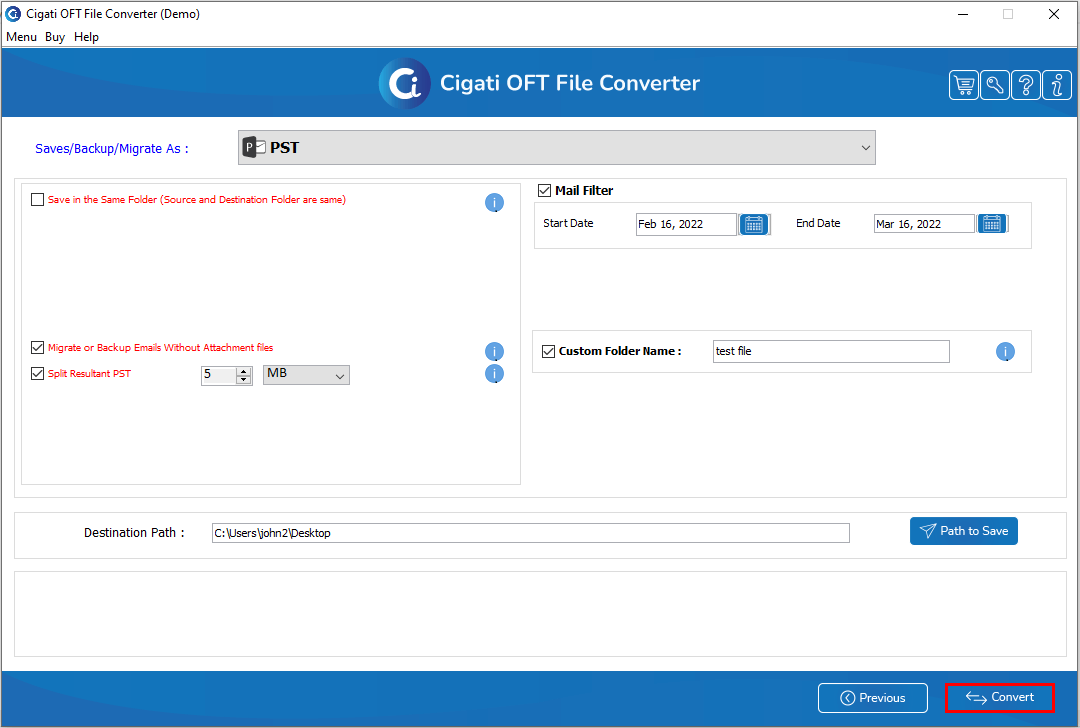The height and width of the screenshot is (728, 1080).
Task: Open the question mark help icon
Action: (1026, 85)
